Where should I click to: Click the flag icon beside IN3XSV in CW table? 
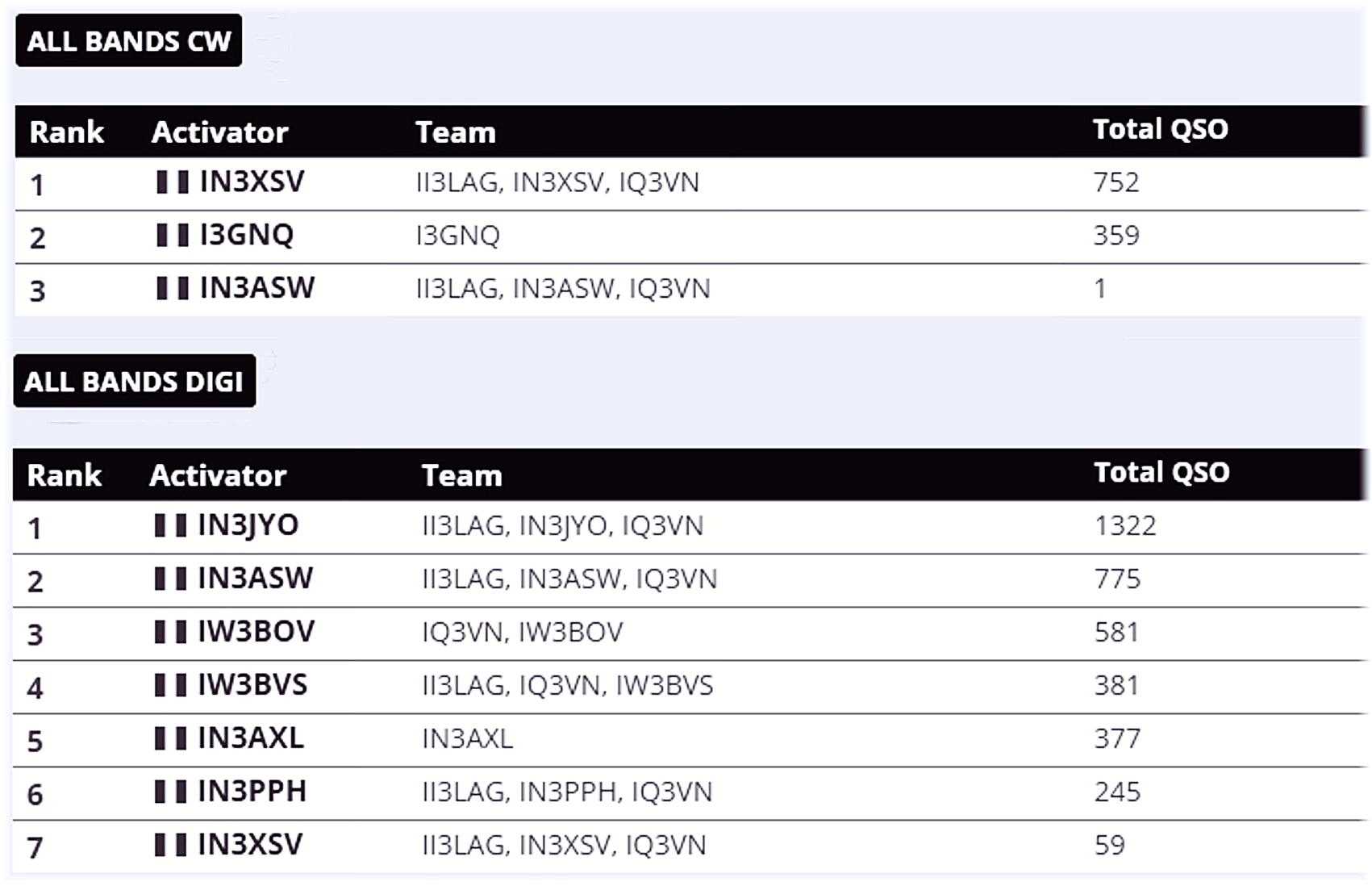point(173,182)
